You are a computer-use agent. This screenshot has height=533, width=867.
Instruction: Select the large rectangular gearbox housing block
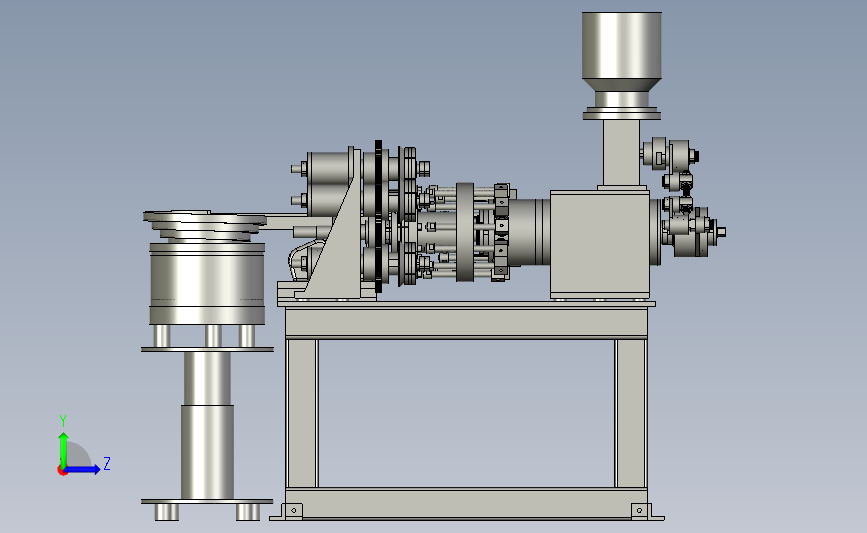click(x=600, y=244)
